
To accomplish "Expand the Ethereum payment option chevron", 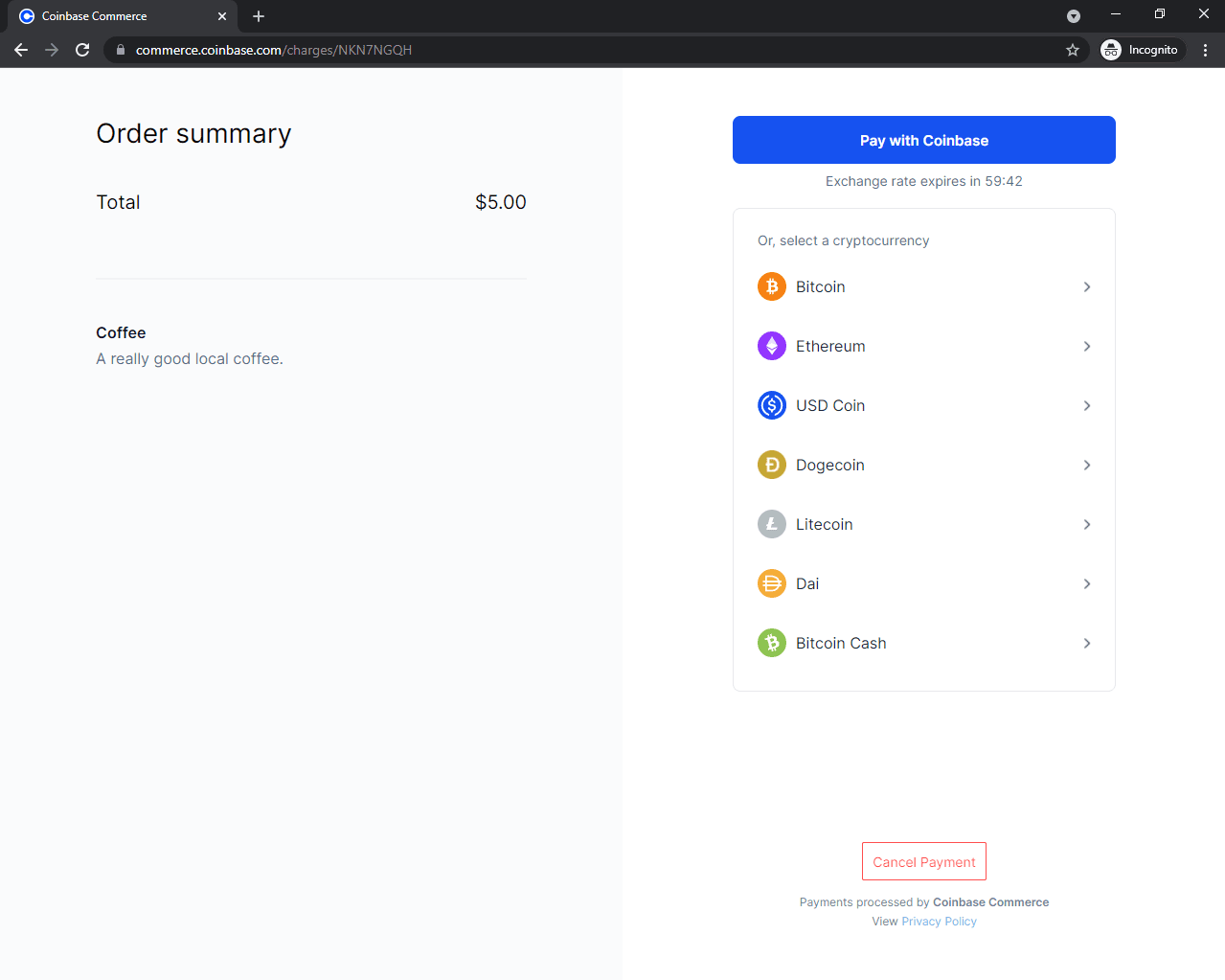I will click(x=1087, y=346).
